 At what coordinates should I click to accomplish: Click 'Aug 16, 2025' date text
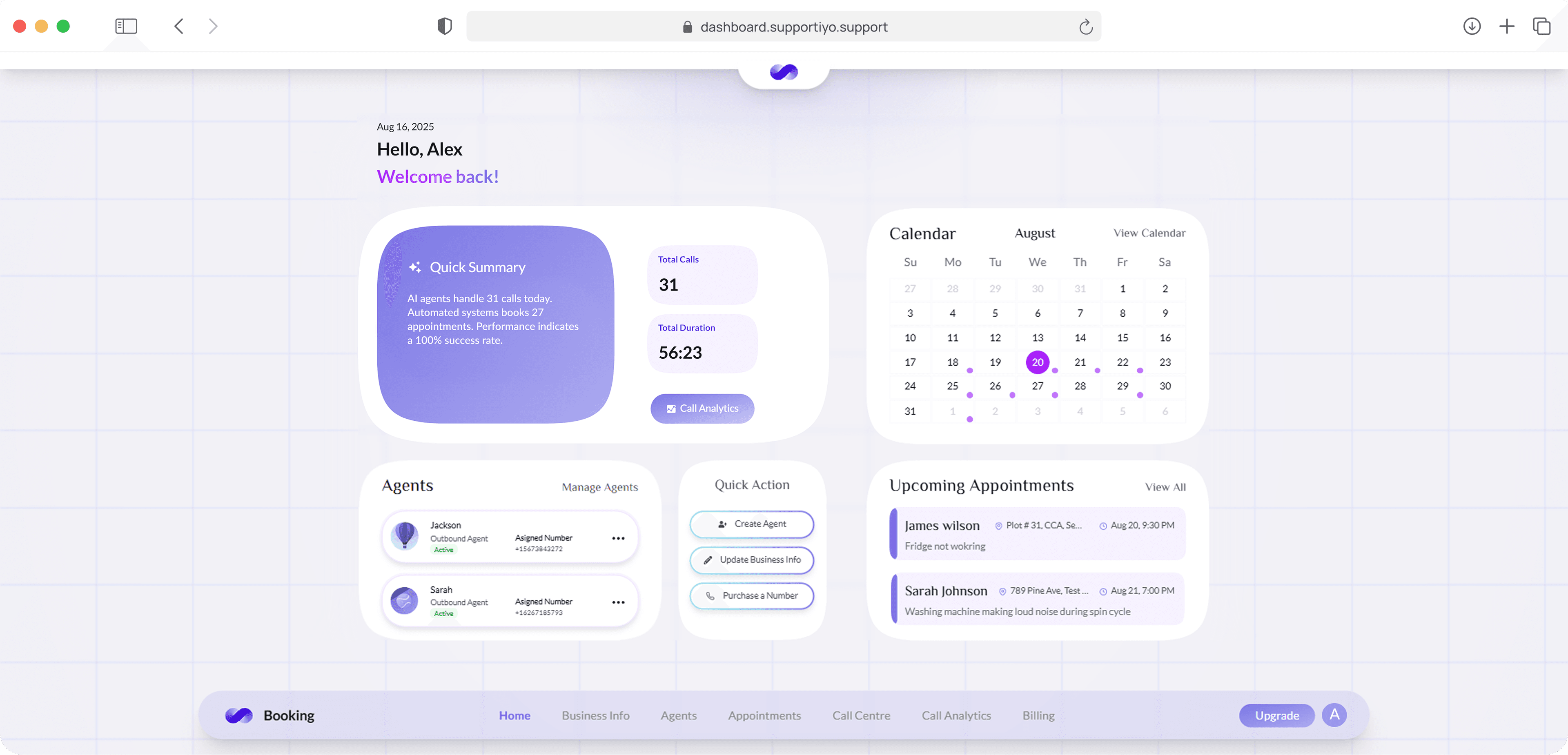(x=405, y=127)
